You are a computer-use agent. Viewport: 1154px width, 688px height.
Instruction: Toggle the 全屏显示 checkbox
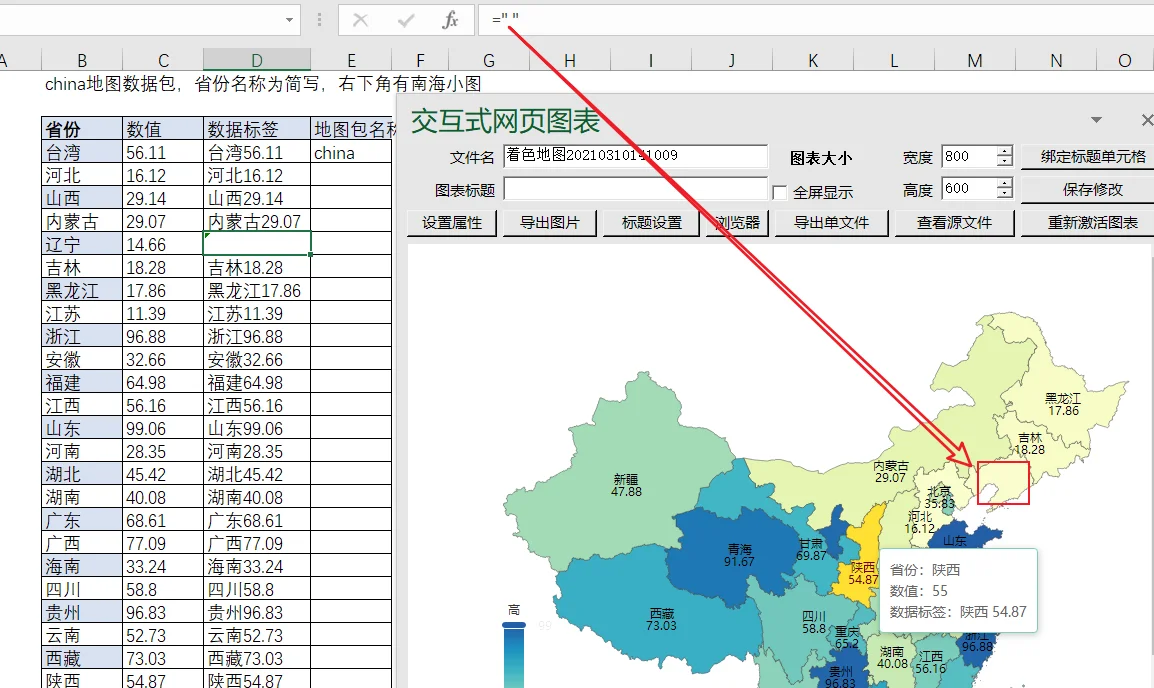pyautogui.click(x=780, y=192)
